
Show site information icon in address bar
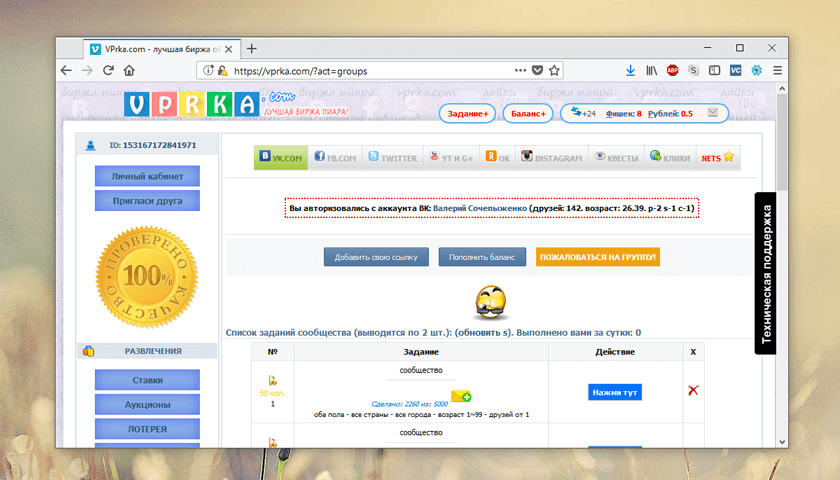point(208,70)
